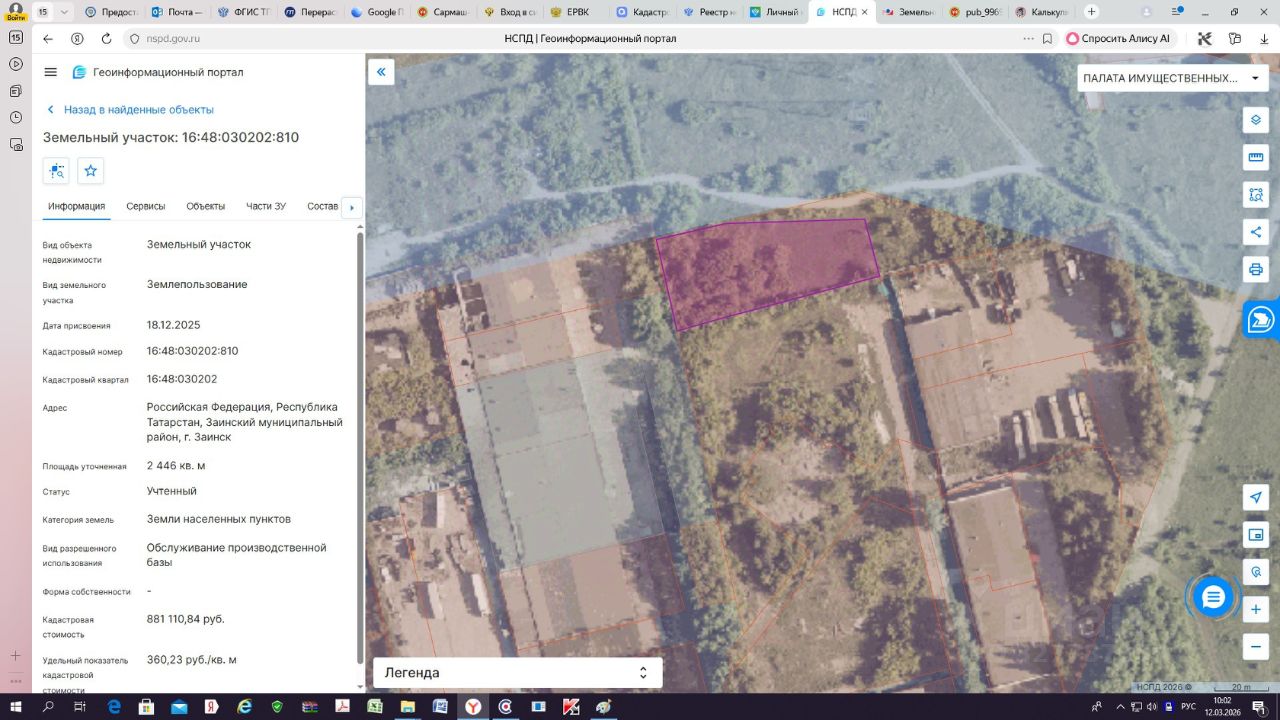The height and width of the screenshot is (720, 1280).
Task: Bookmark this page in the browser
Action: 1047,38
